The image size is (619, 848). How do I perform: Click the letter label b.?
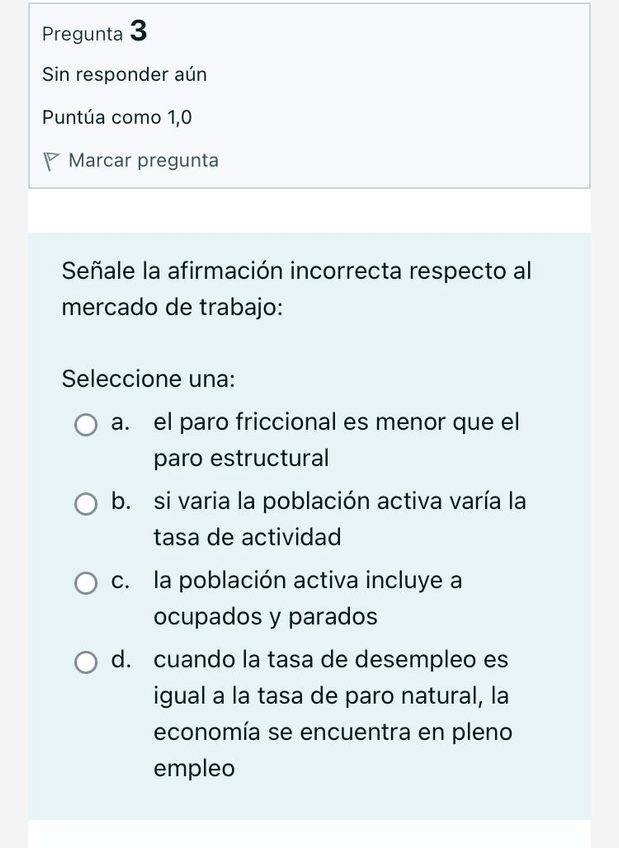pyautogui.click(x=122, y=502)
